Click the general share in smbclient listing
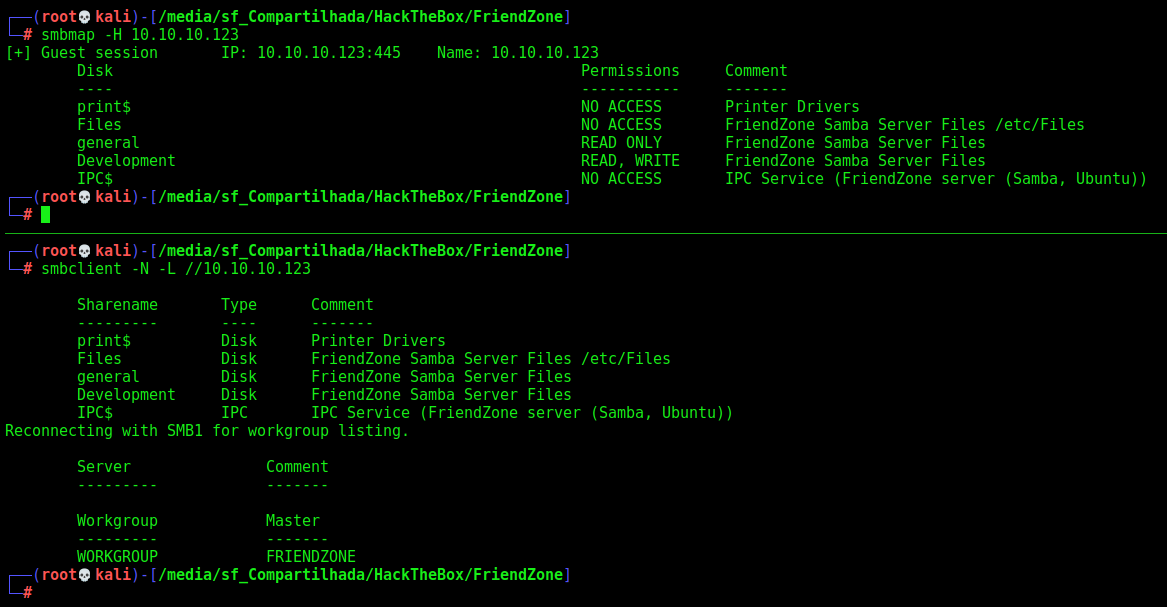This screenshot has width=1167, height=607. tap(108, 377)
